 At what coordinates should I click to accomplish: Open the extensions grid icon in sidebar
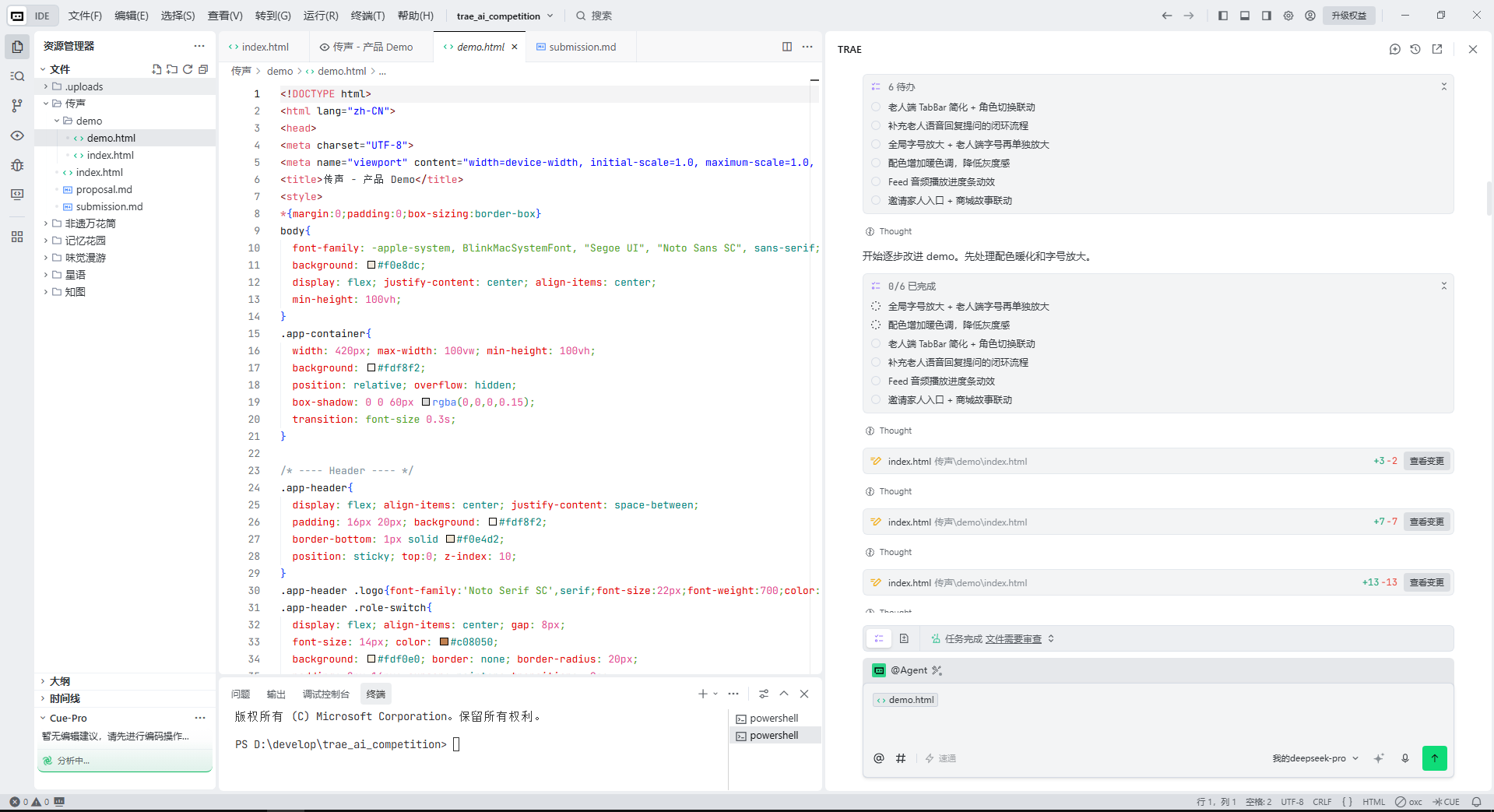click(x=17, y=237)
